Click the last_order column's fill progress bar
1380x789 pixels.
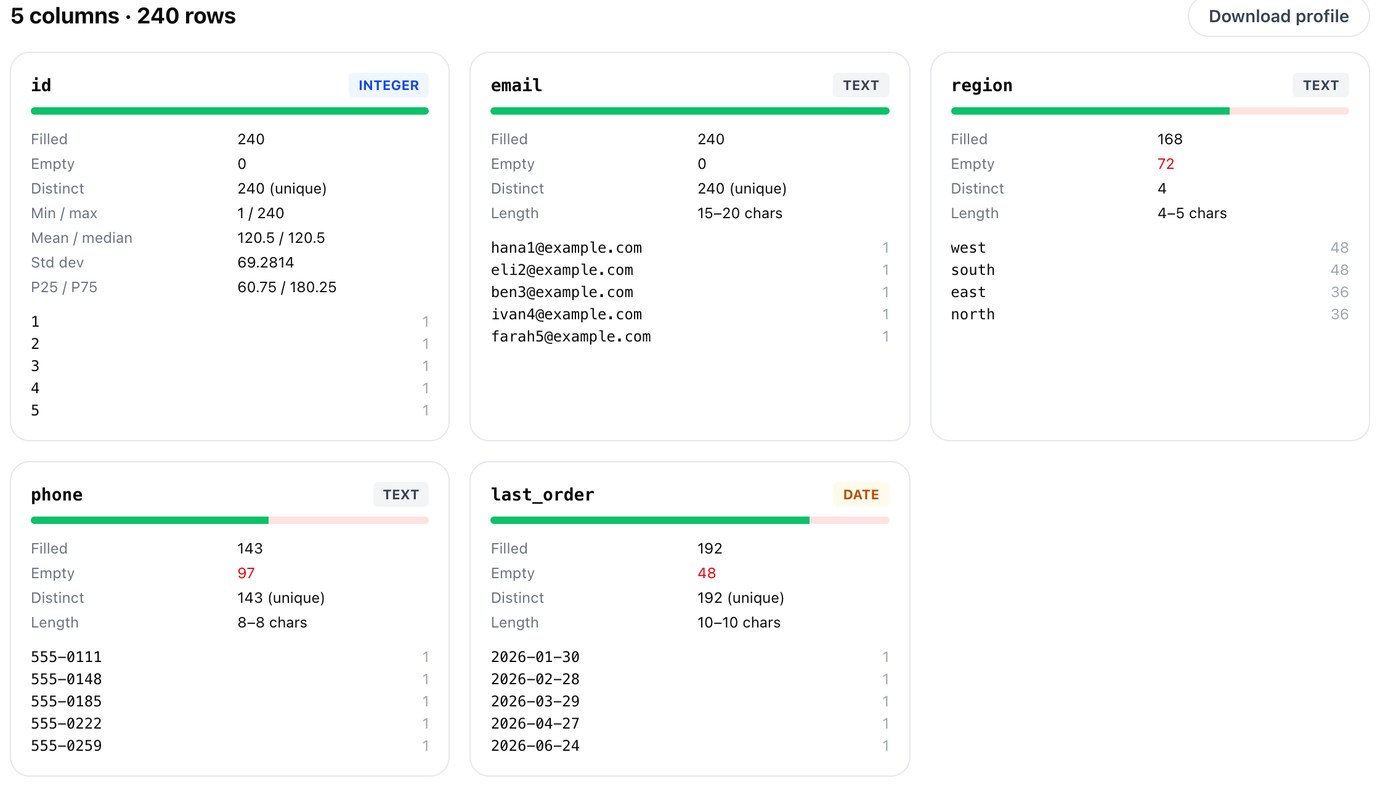pos(690,520)
